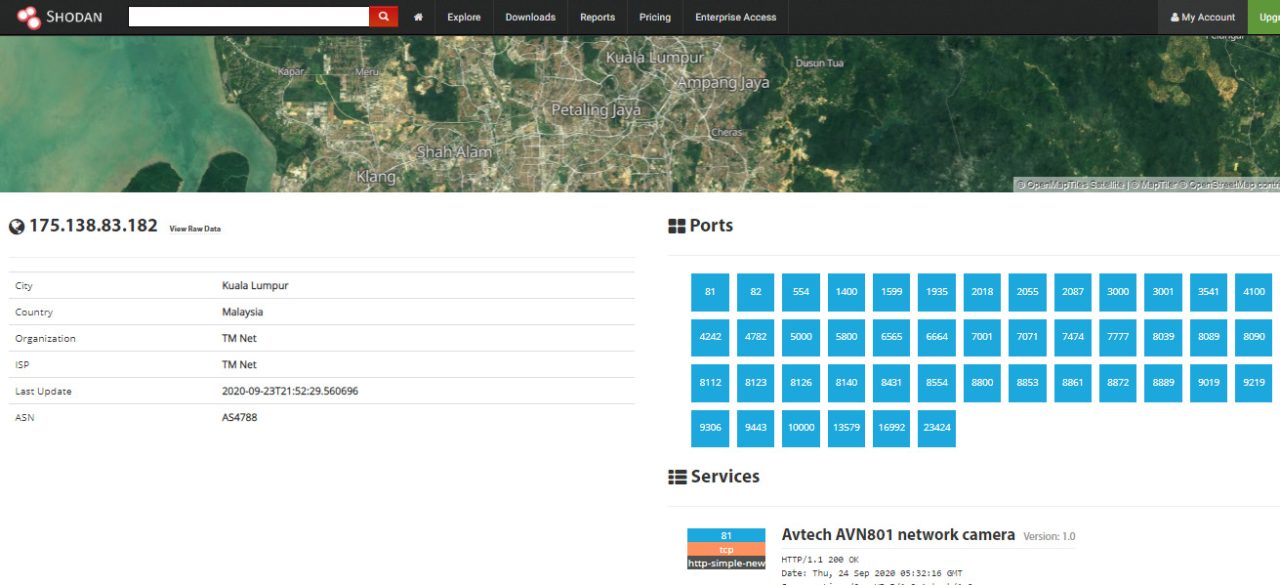Viewport: 1280px width, 585px height.
Task: Jump to port 8112 service
Action: pyautogui.click(x=710, y=383)
